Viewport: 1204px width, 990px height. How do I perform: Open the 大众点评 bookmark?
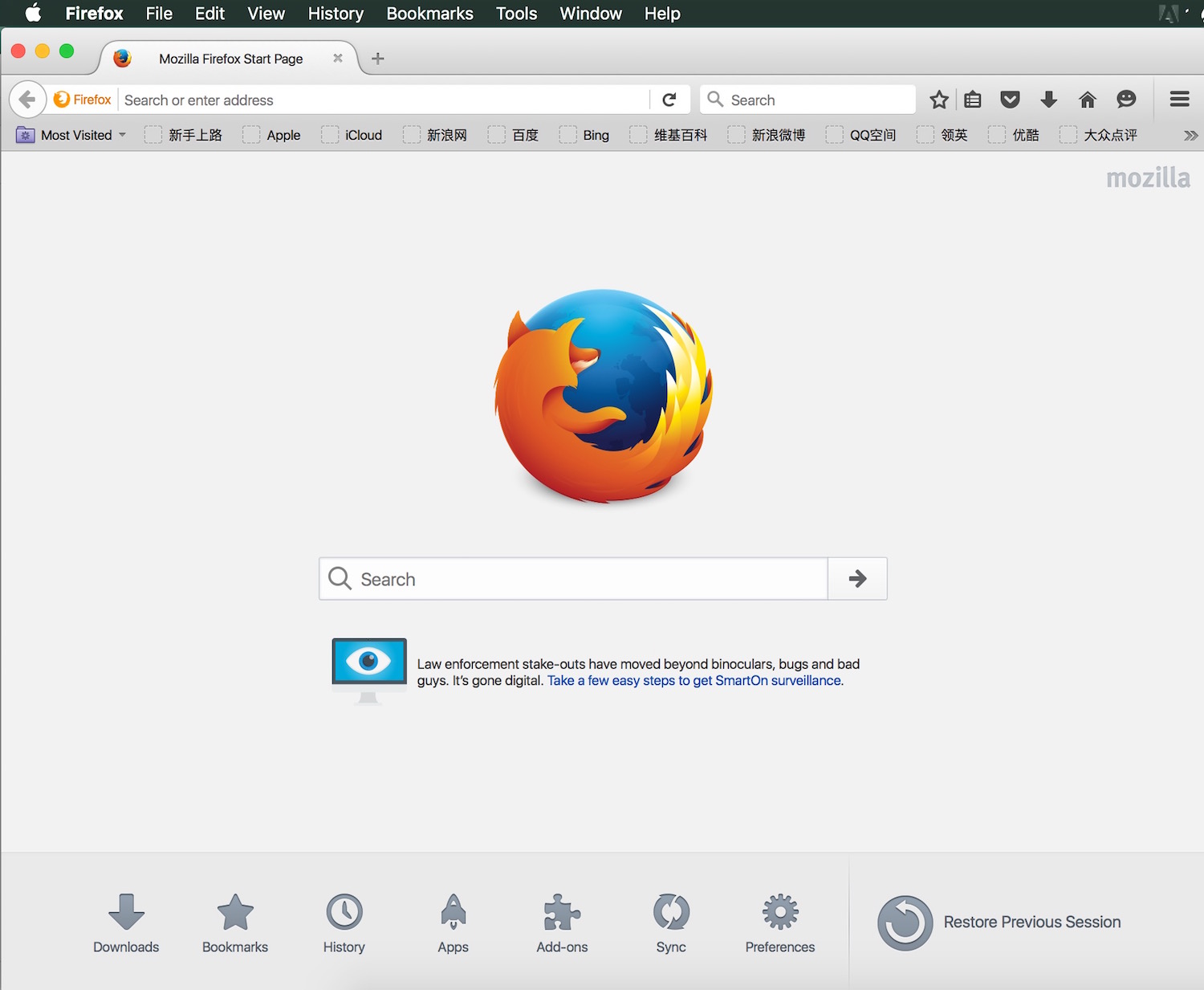click(x=1099, y=135)
